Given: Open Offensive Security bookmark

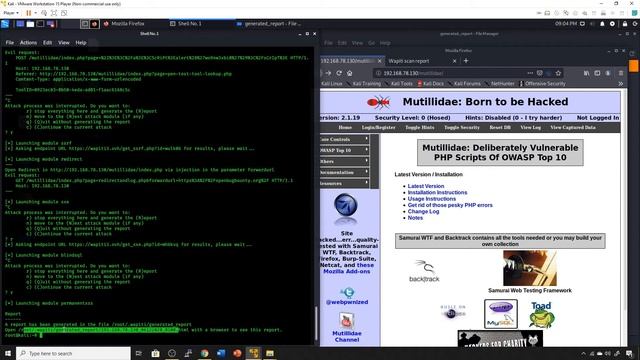Looking at the screenshot, I should tap(542, 84).
